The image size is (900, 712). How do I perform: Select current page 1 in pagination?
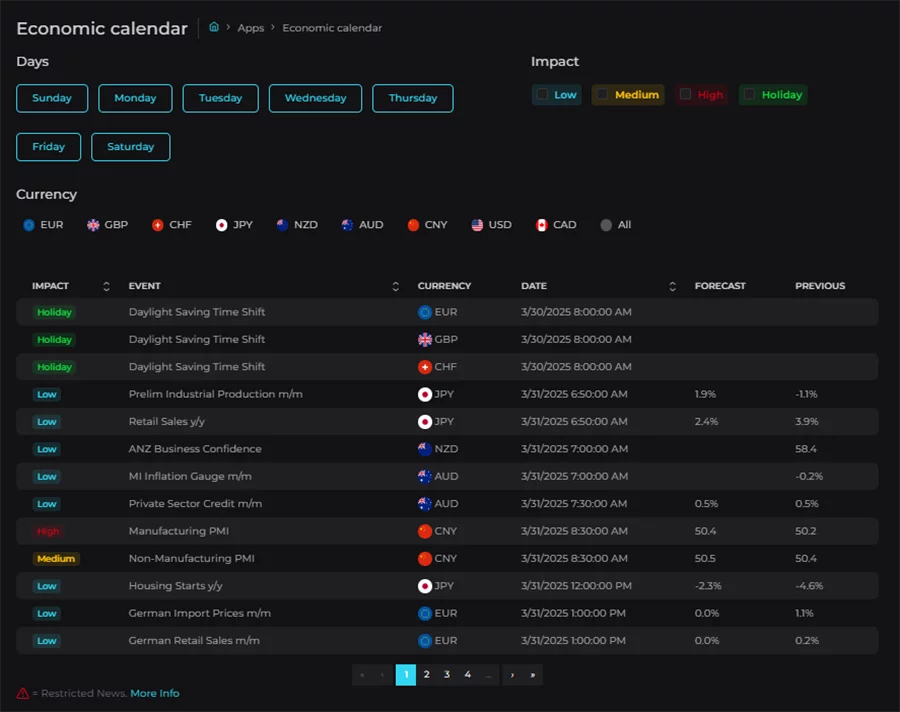[x=406, y=675]
